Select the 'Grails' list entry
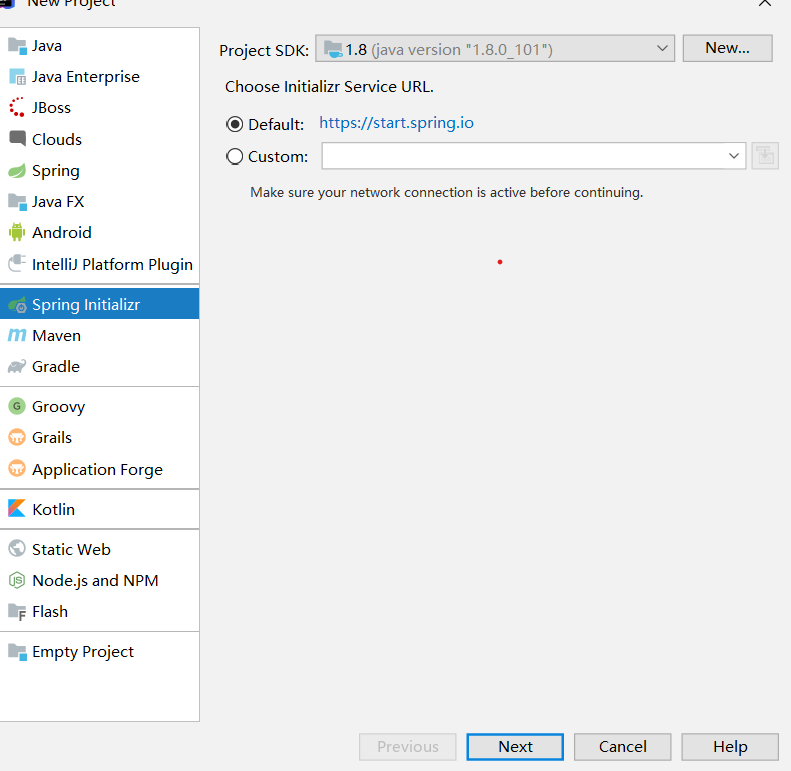Screen dimensions: 791x771 coord(99,437)
